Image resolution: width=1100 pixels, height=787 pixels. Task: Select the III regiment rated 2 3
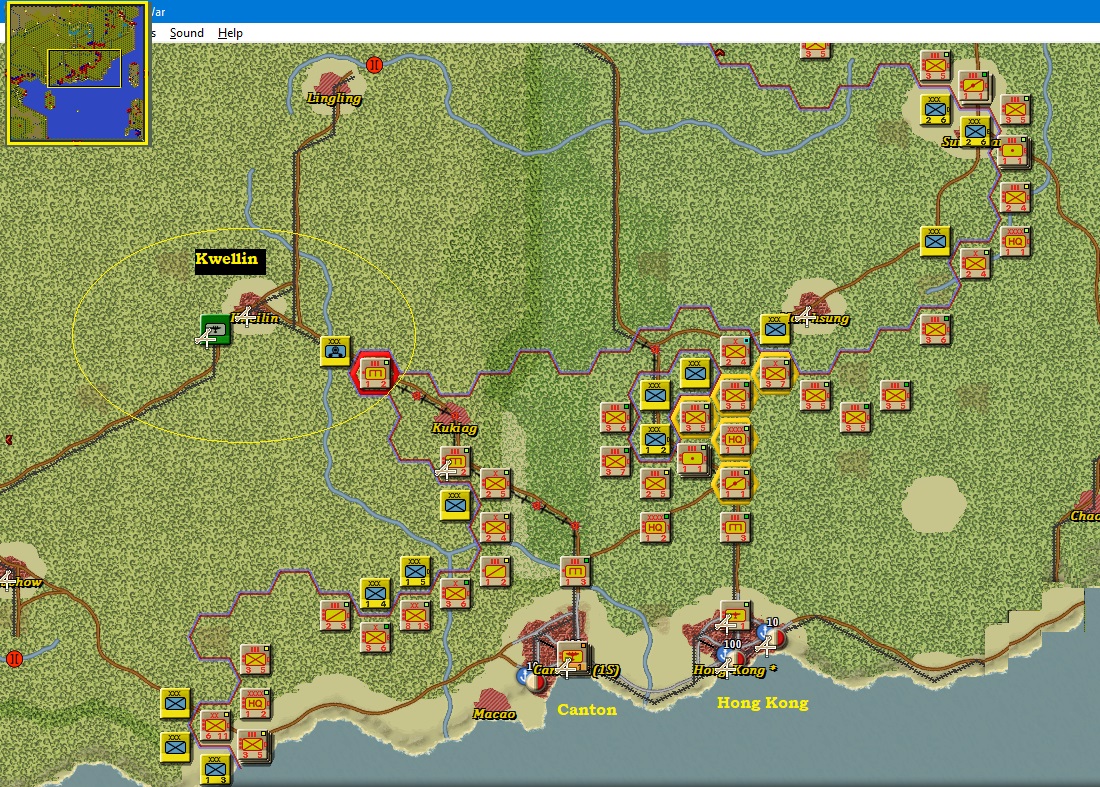[335, 615]
